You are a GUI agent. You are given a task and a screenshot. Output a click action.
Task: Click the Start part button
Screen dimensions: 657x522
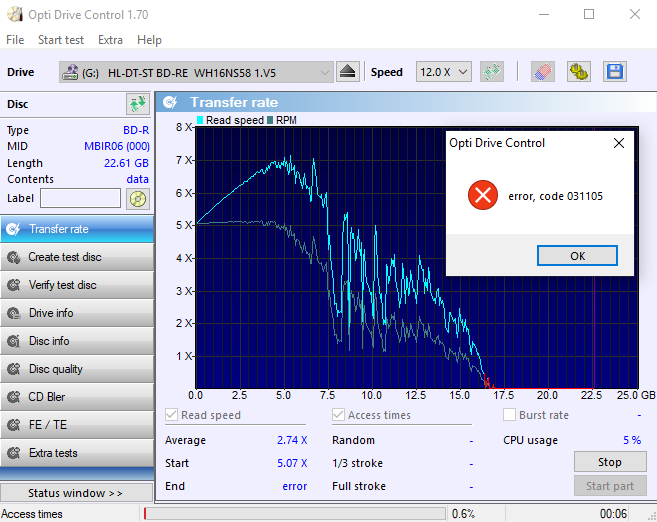(x=610, y=486)
